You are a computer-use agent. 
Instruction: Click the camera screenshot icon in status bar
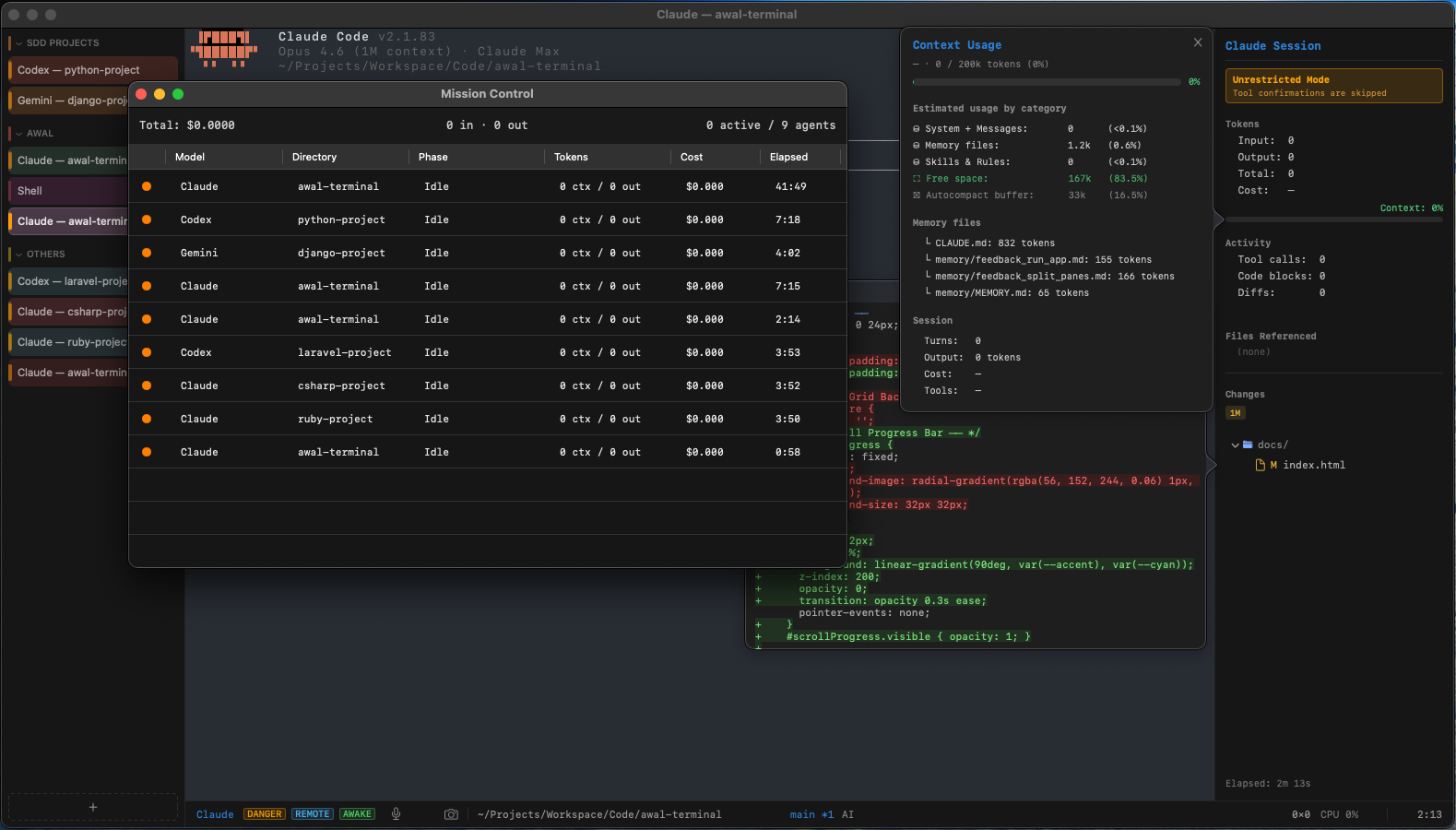coord(451,814)
